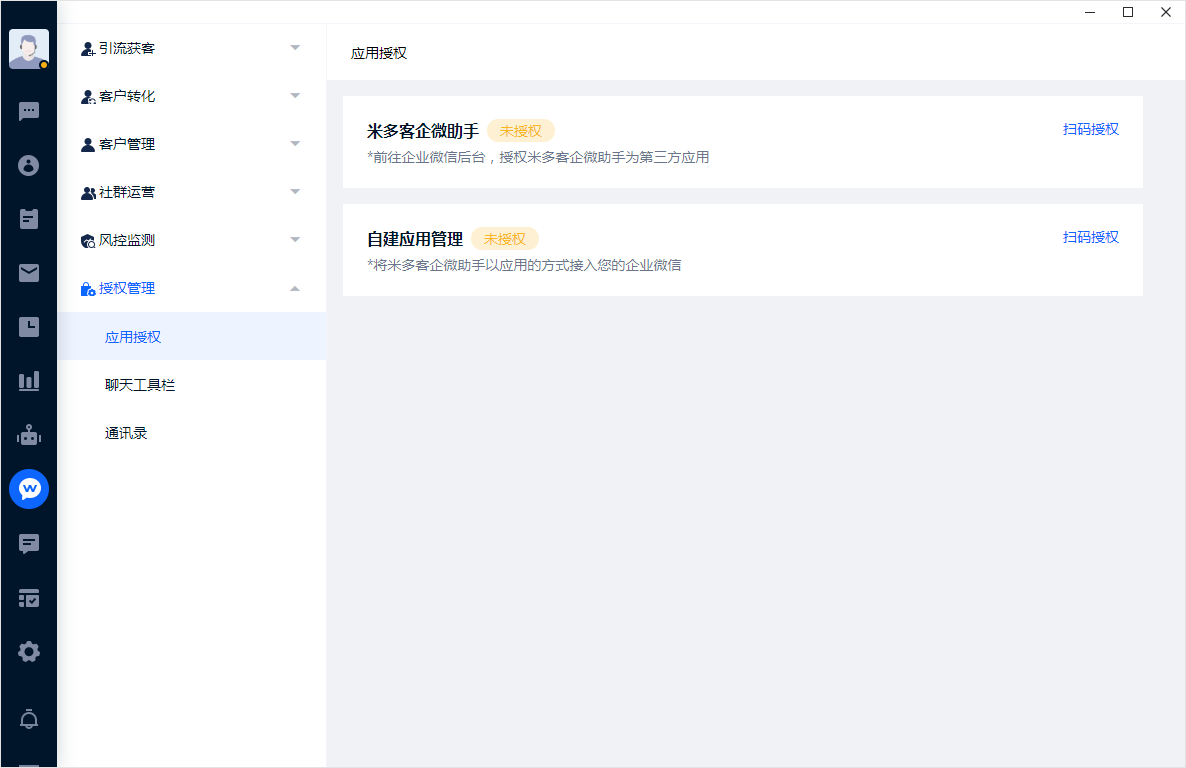Open the notification bell icon

(29, 719)
